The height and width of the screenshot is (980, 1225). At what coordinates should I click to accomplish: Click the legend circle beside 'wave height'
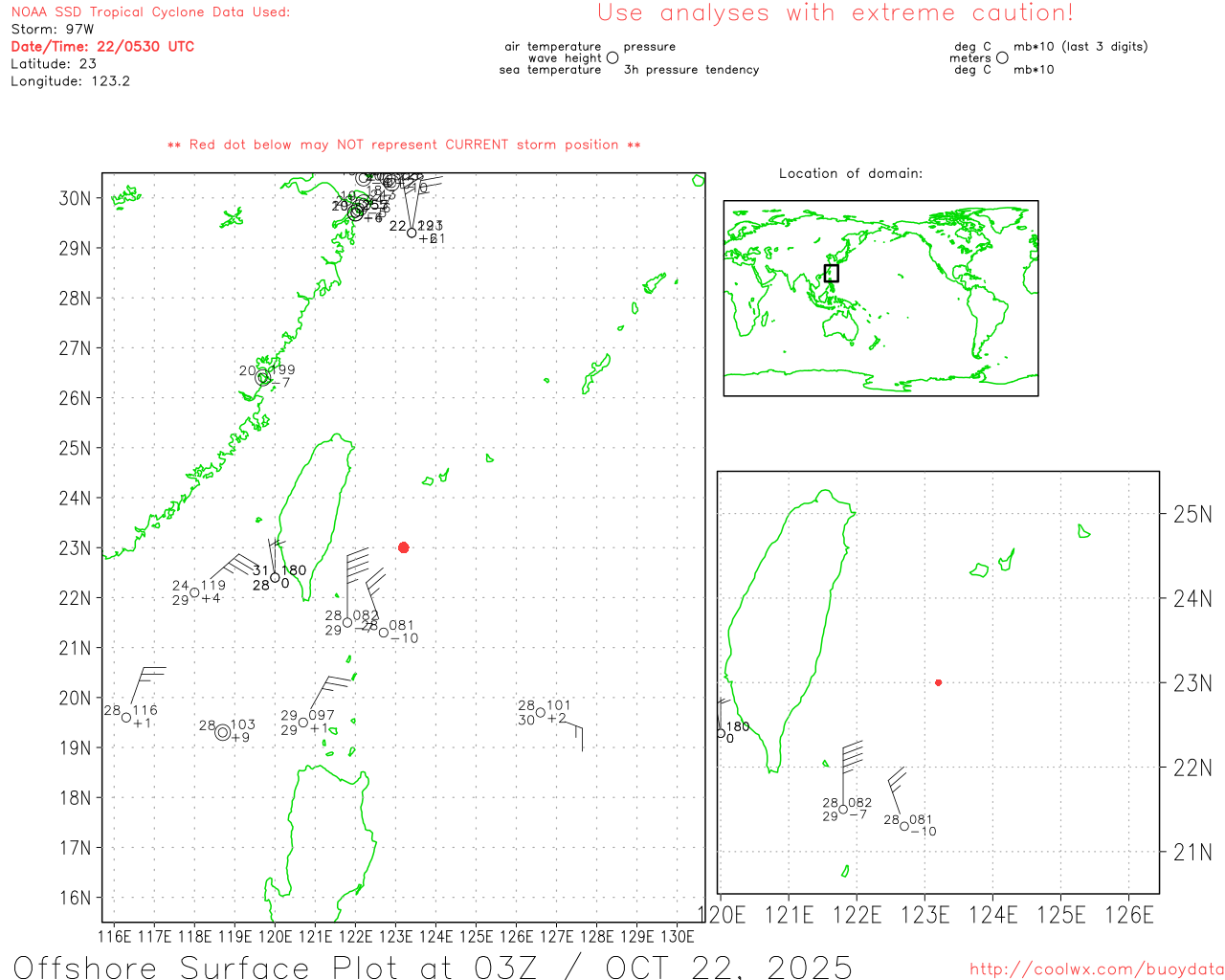click(612, 57)
